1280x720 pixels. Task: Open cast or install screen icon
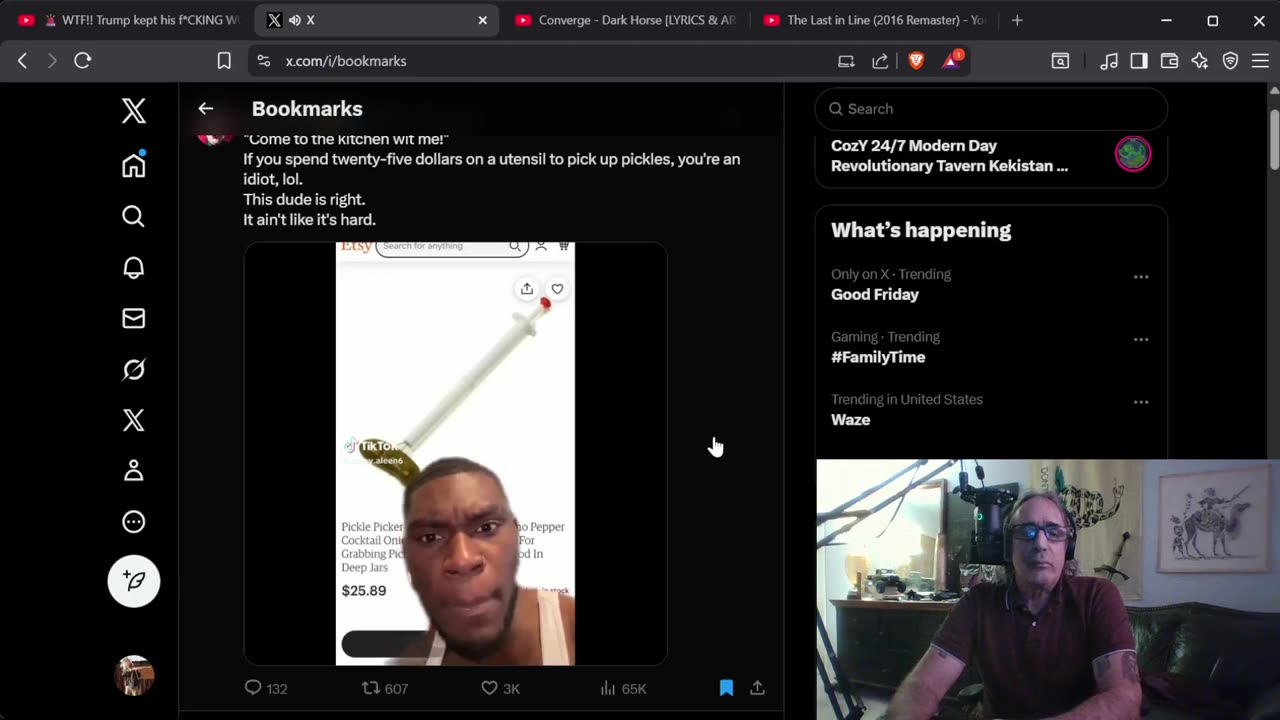pos(846,61)
